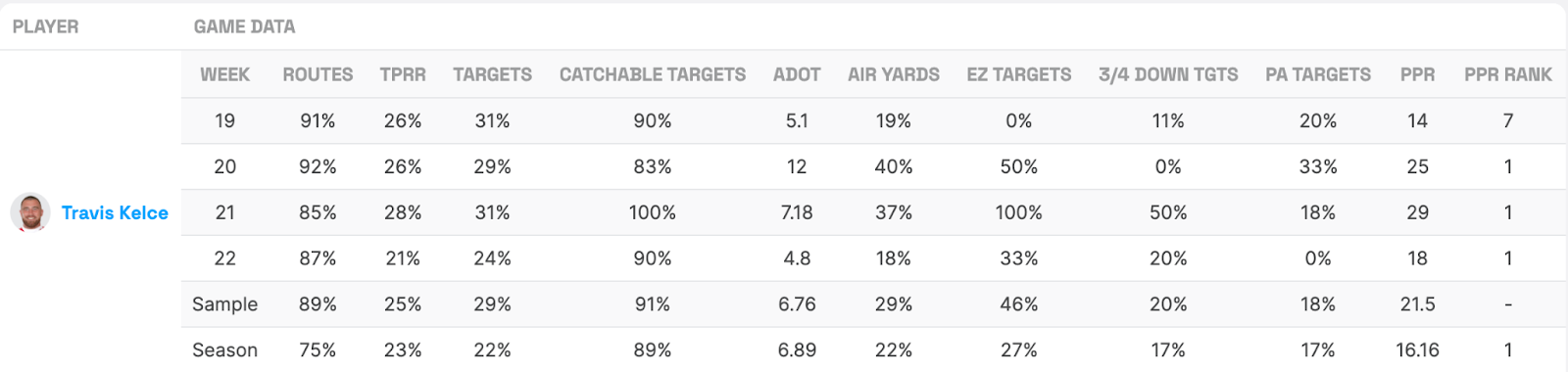Click the TPRR column header
This screenshot has width=1568, height=372.
403,74
